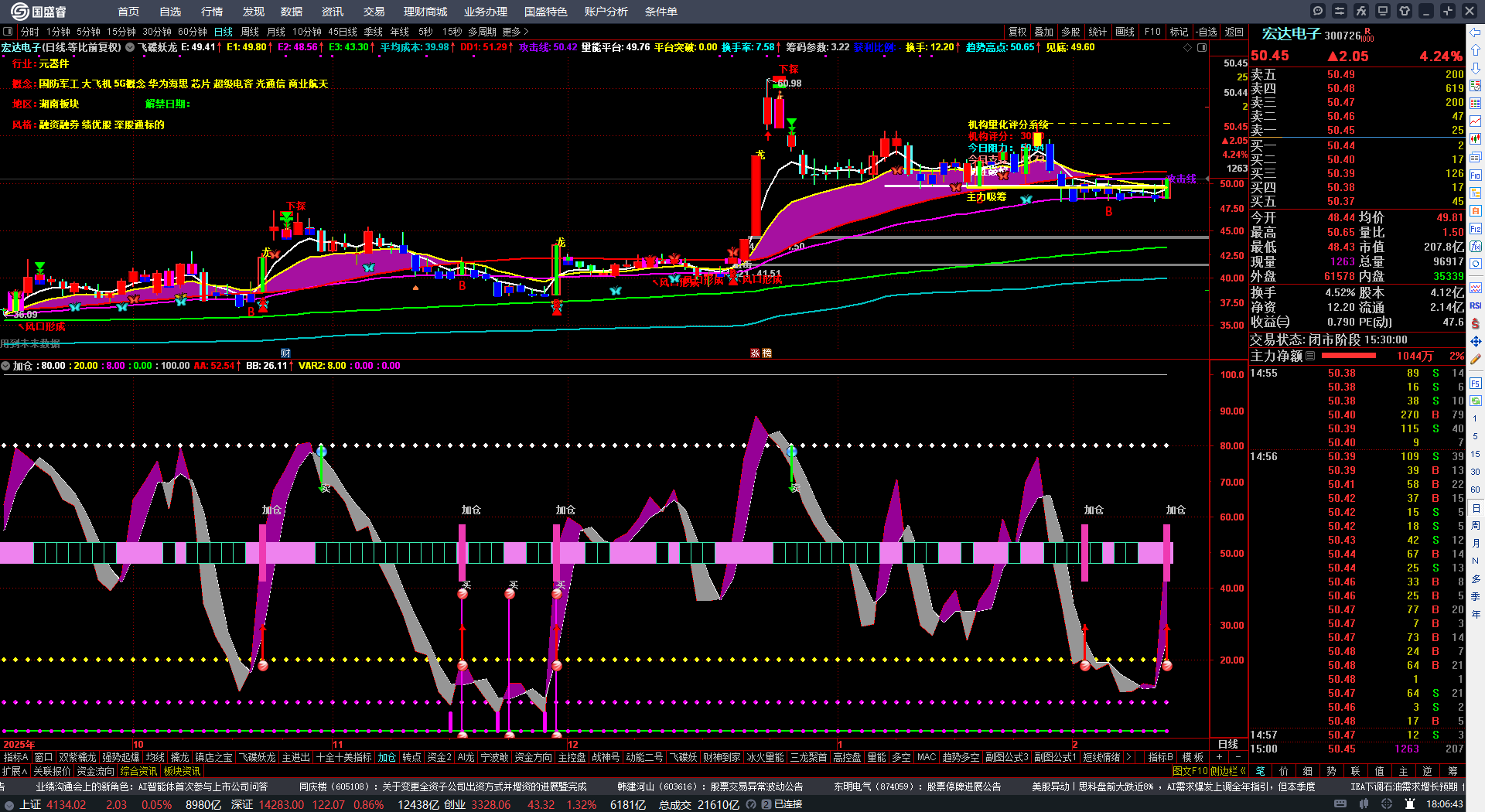Screen dimensions: 1485x812
Task: Switch to the 60分钟 period tab
Action: (x=193, y=32)
